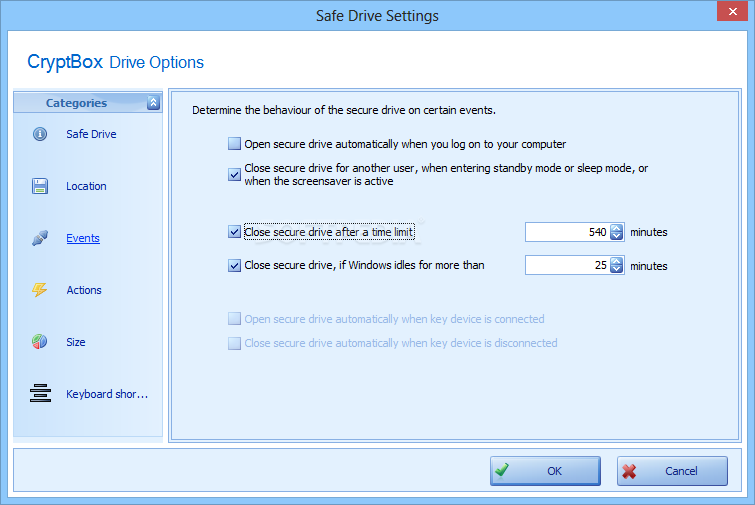Increase time limit minutes with up arrow
755x505 pixels.
click(x=616, y=228)
